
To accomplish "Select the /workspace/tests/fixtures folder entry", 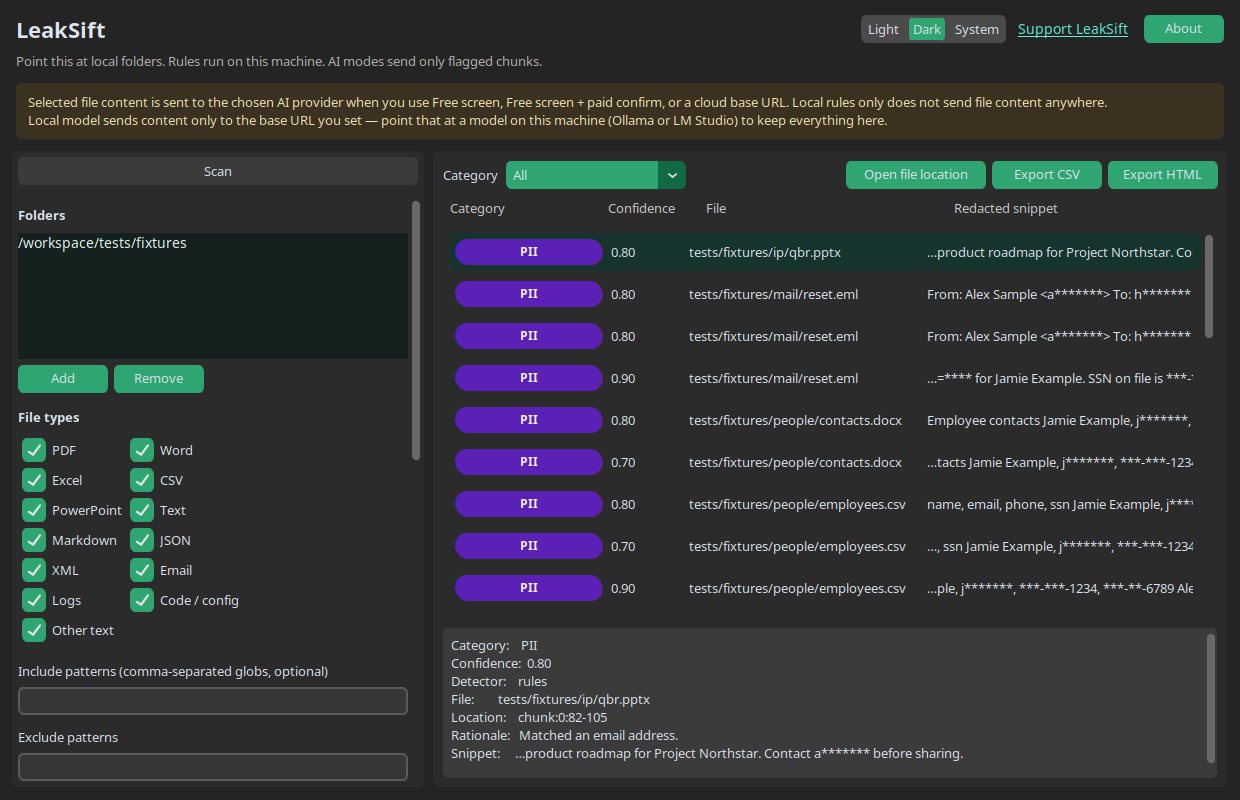I will point(102,243).
